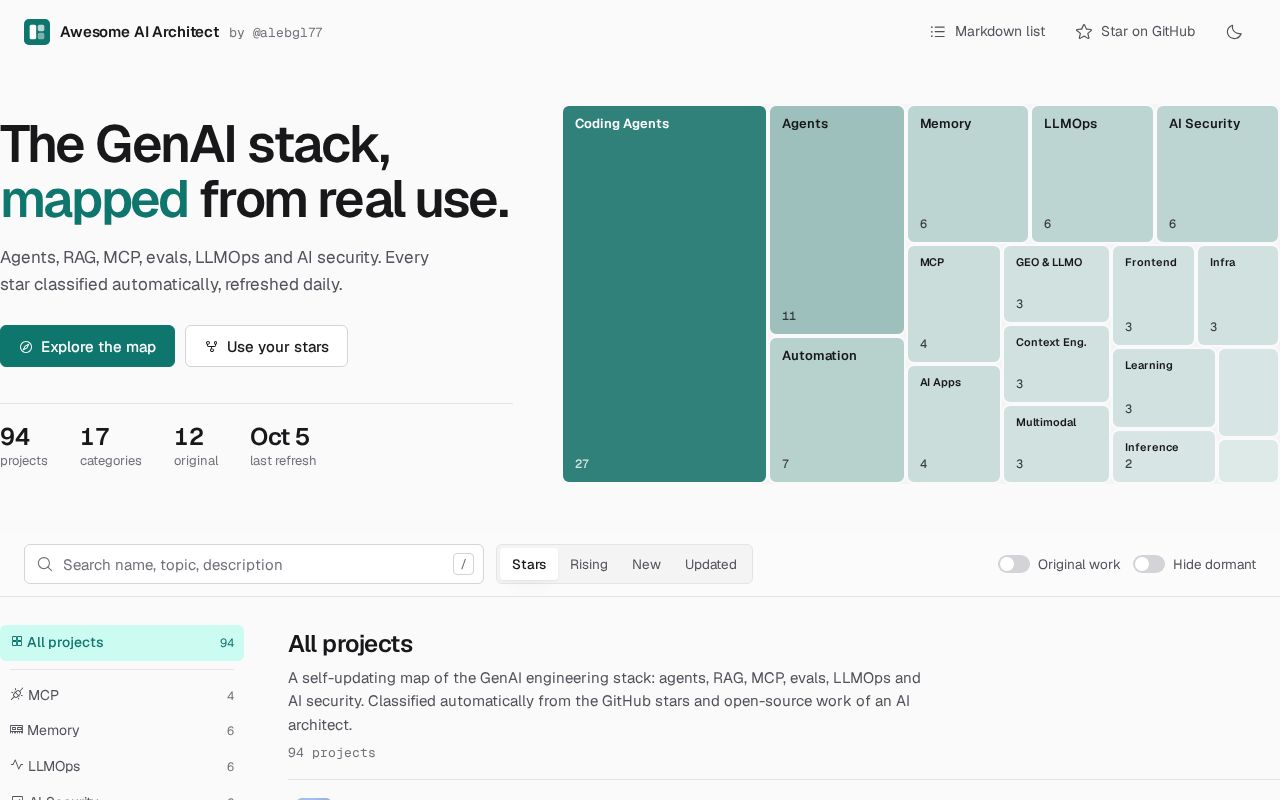
Task: Select the MCP category in the sidebar
Action: (122, 695)
